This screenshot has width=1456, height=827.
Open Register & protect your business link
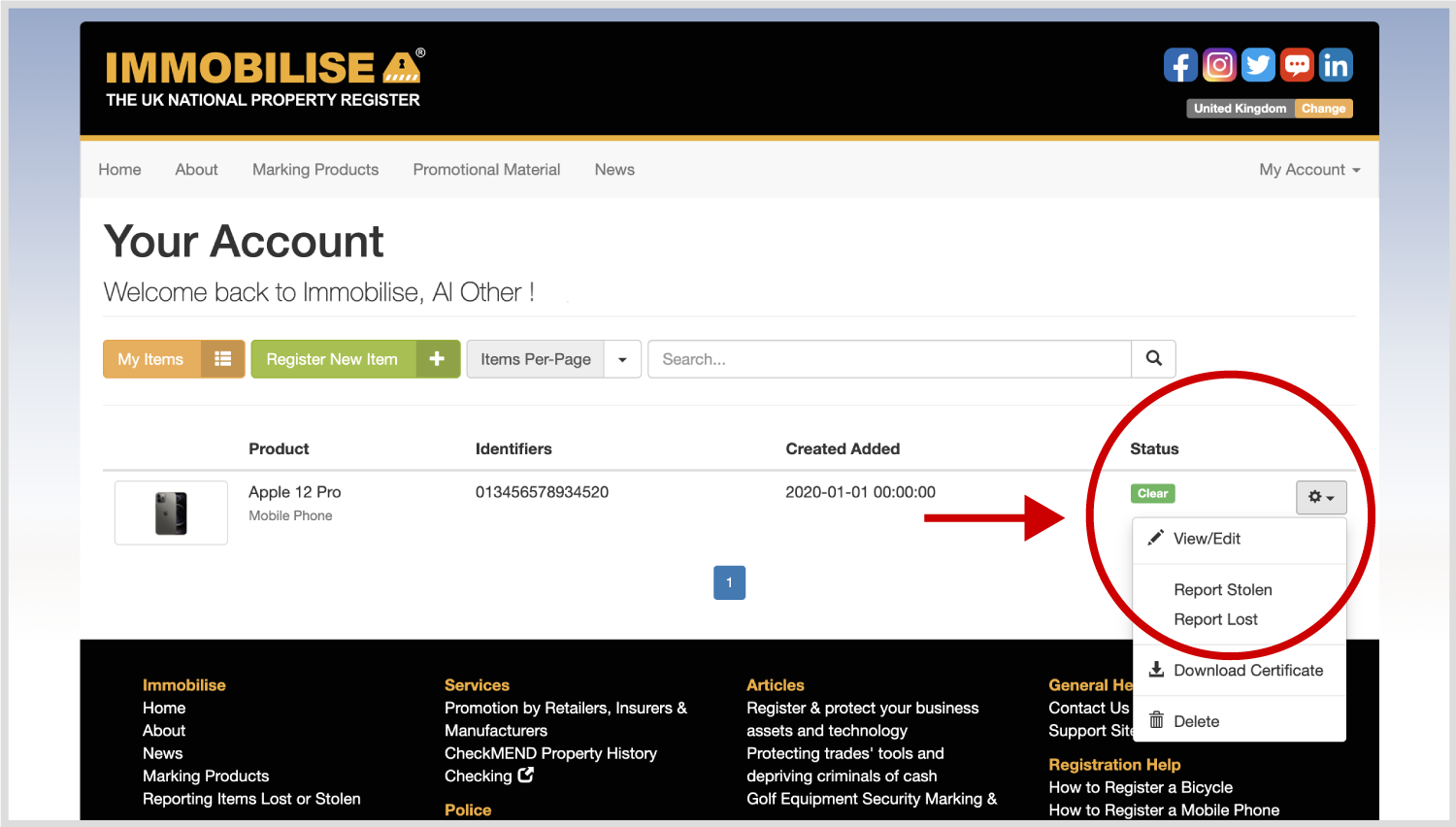pos(862,719)
